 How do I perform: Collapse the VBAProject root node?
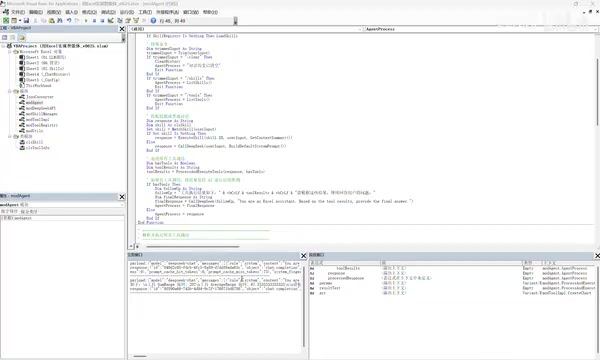[3, 46]
